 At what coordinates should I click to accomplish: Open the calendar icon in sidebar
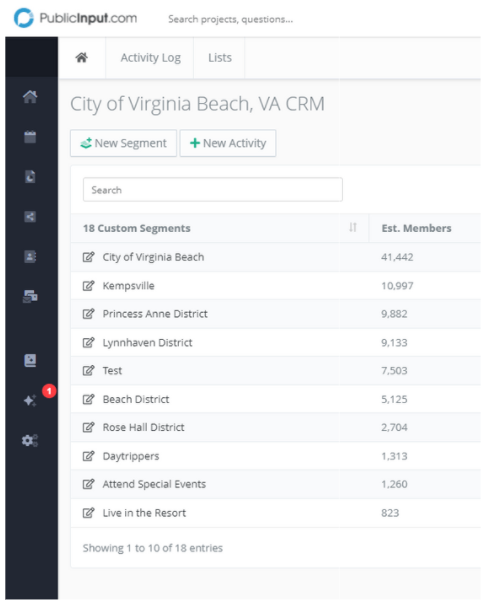(30, 137)
